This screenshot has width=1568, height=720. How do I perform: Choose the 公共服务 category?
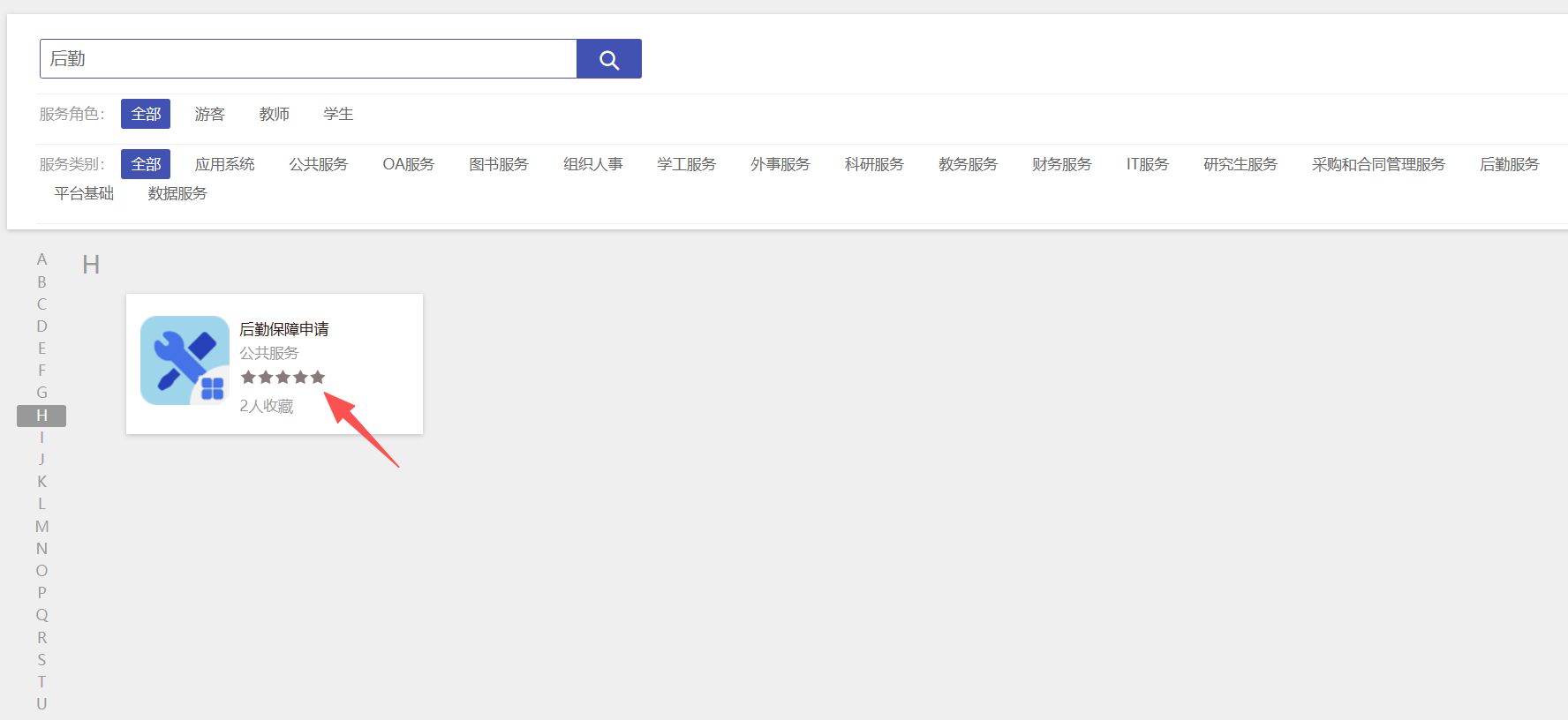(319, 164)
